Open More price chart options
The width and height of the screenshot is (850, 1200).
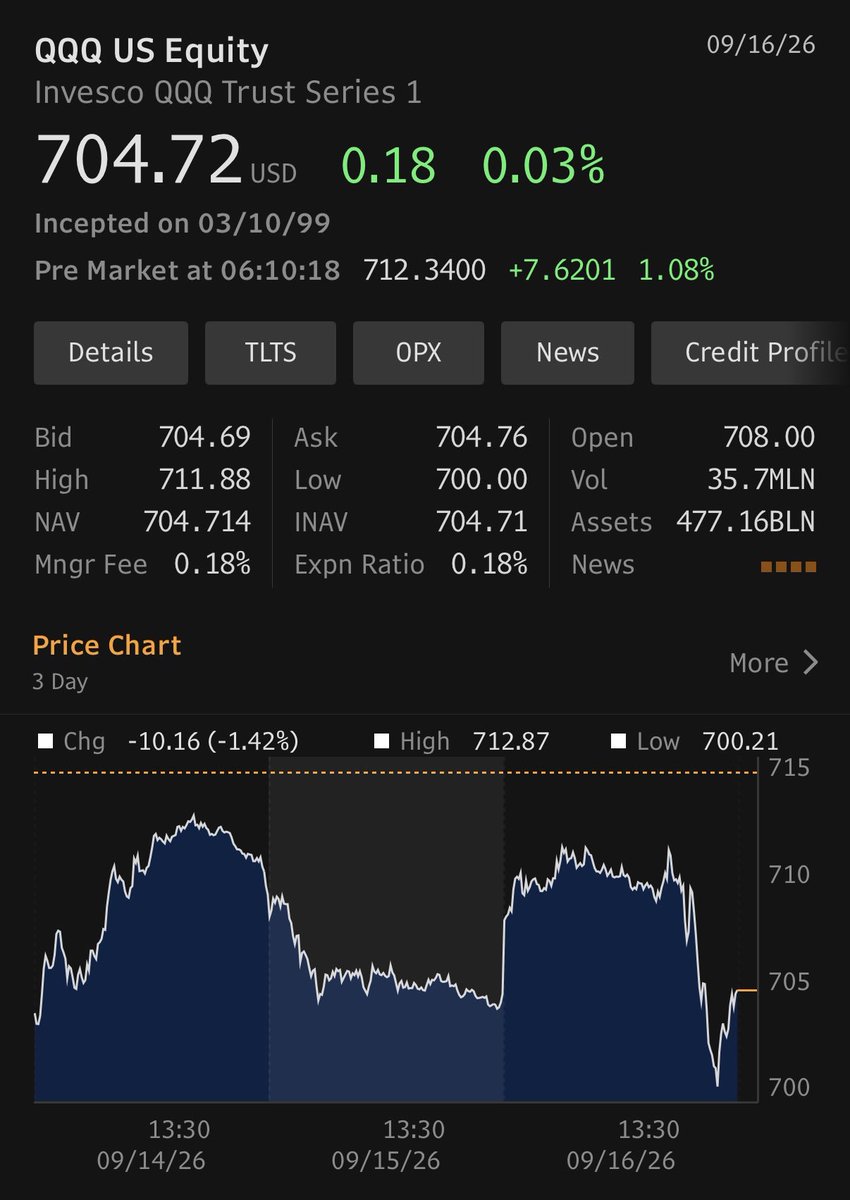point(774,663)
